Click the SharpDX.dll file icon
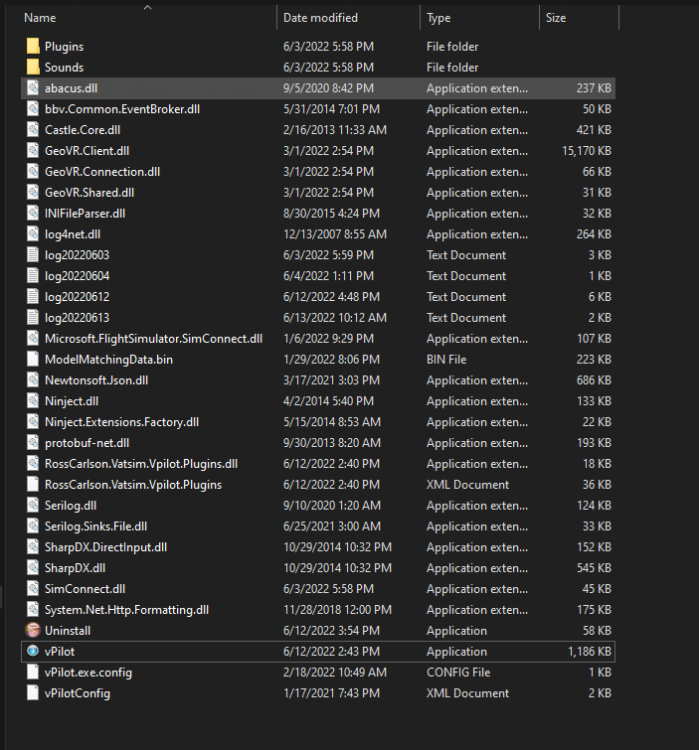699x750 pixels. (x=33, y=568)
